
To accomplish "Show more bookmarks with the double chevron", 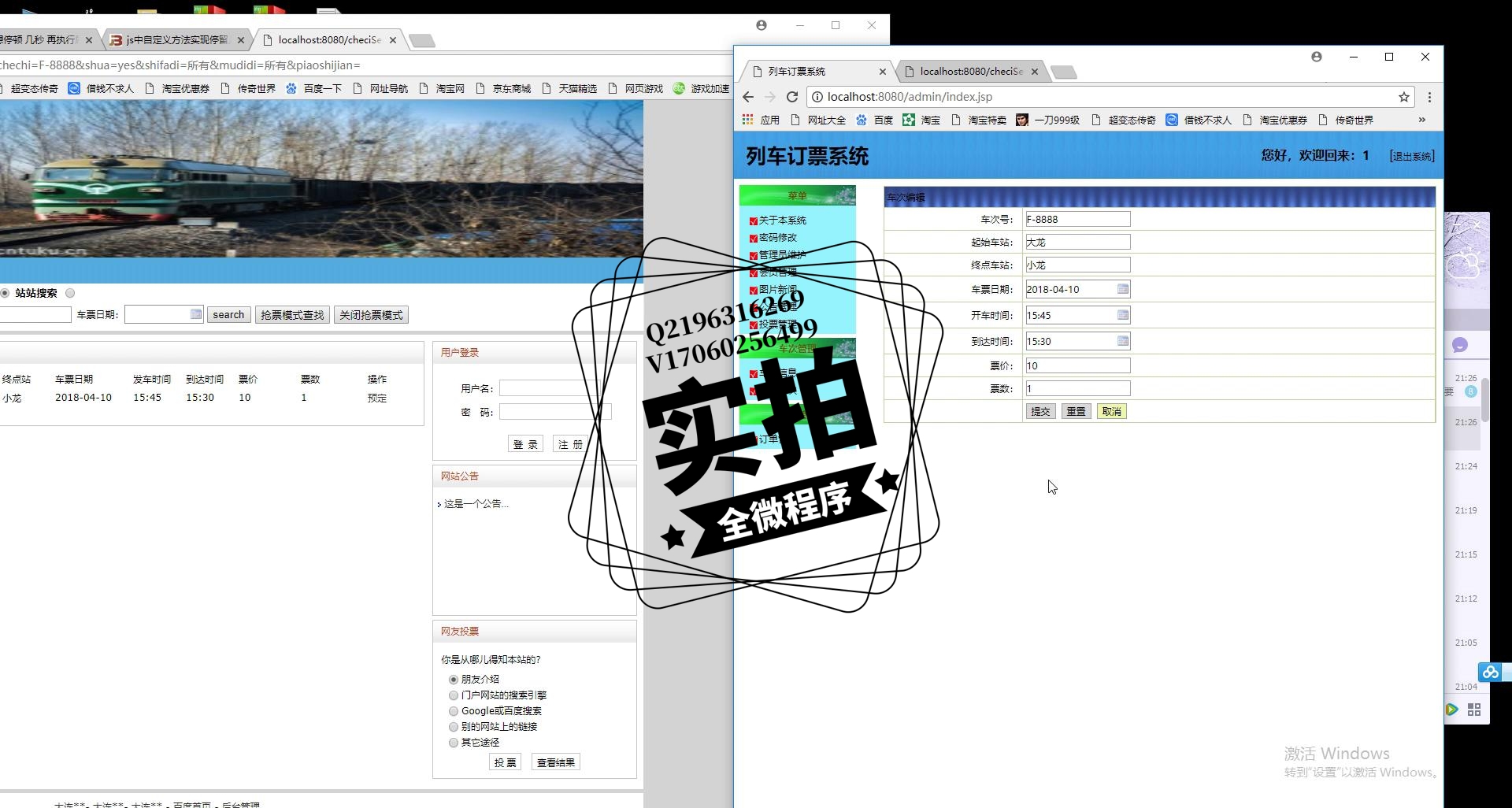I will 1422,120.
